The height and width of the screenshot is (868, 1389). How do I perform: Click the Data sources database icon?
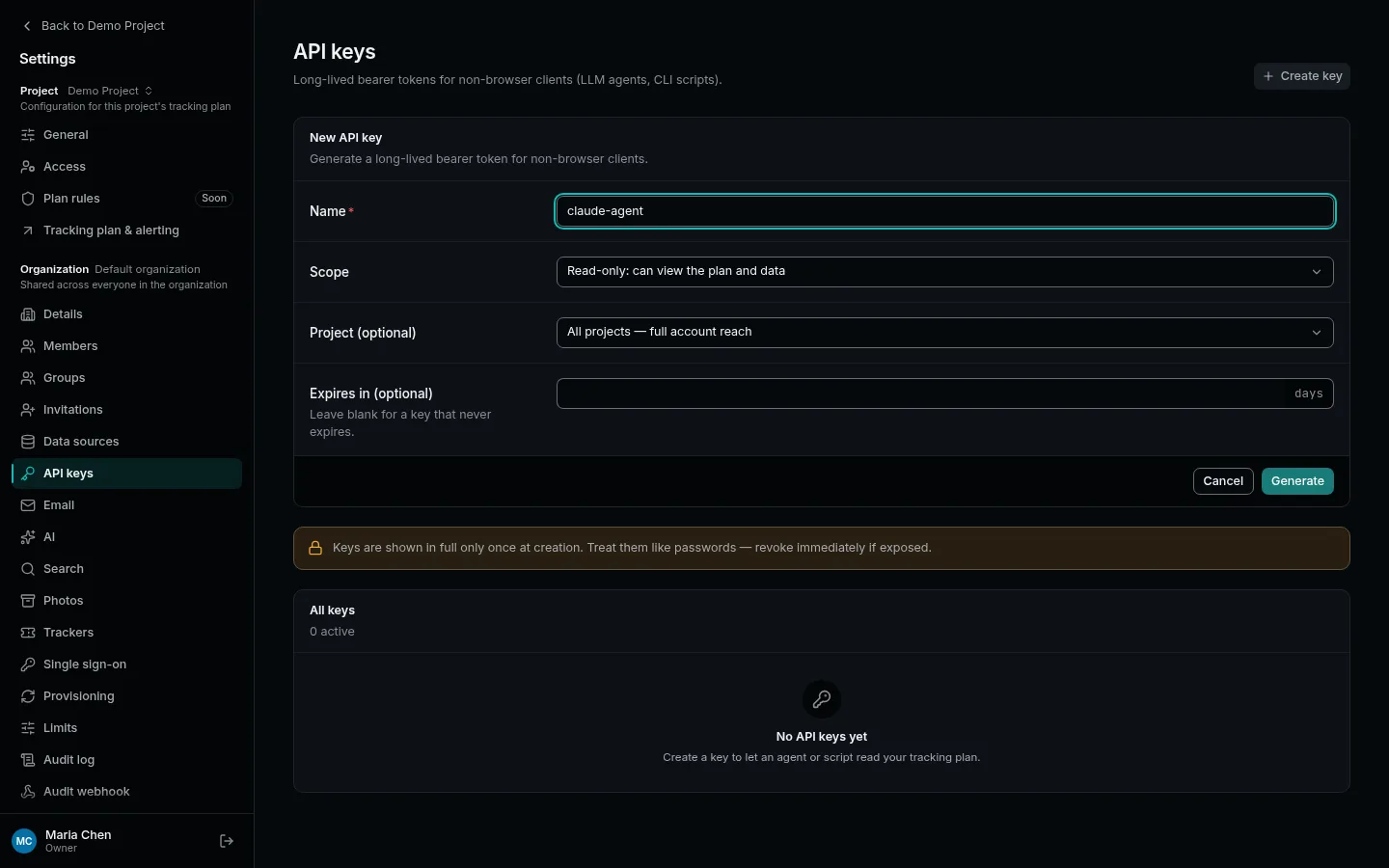point(28,442)
